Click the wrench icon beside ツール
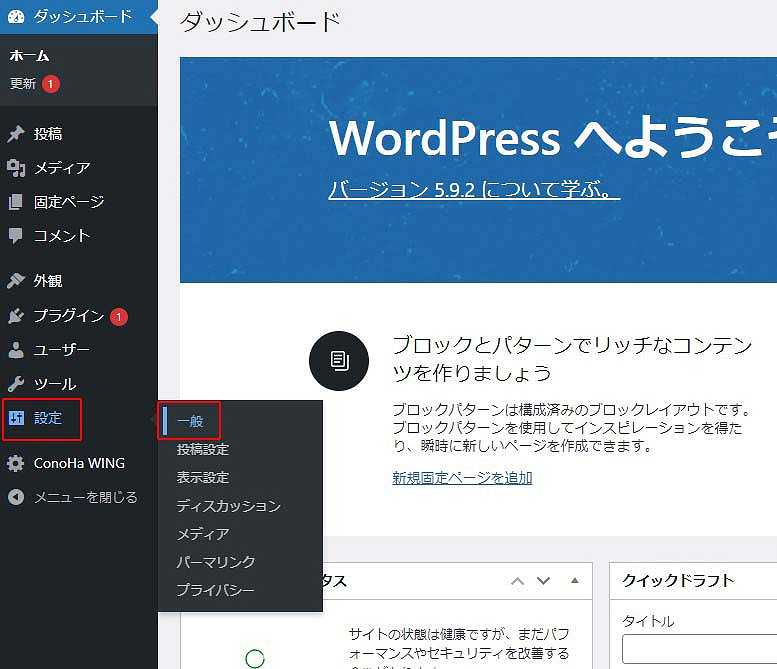Viewport: 777px width, 669px height. (16, 384)
